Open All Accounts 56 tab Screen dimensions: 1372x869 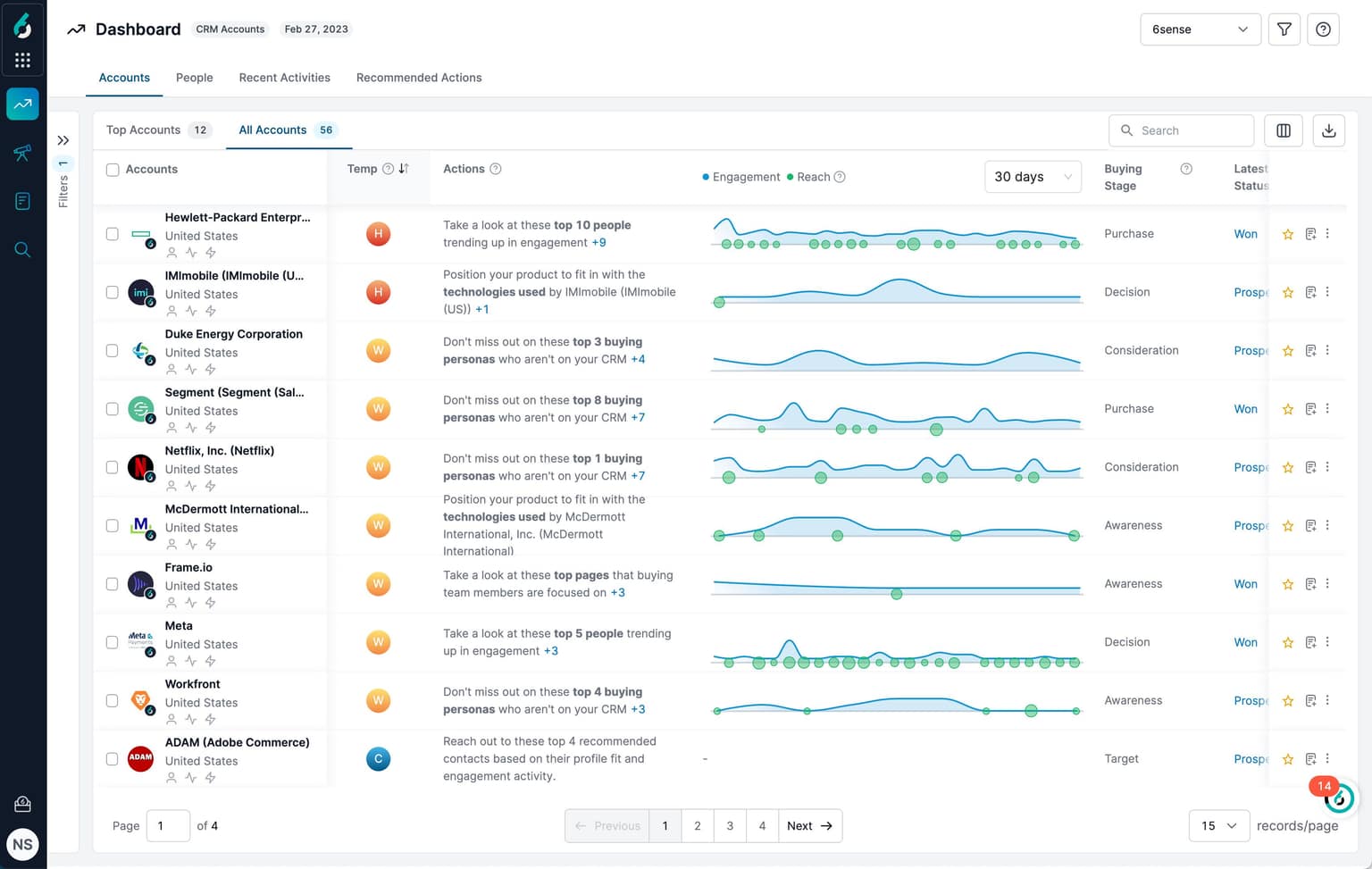point(288,130)
